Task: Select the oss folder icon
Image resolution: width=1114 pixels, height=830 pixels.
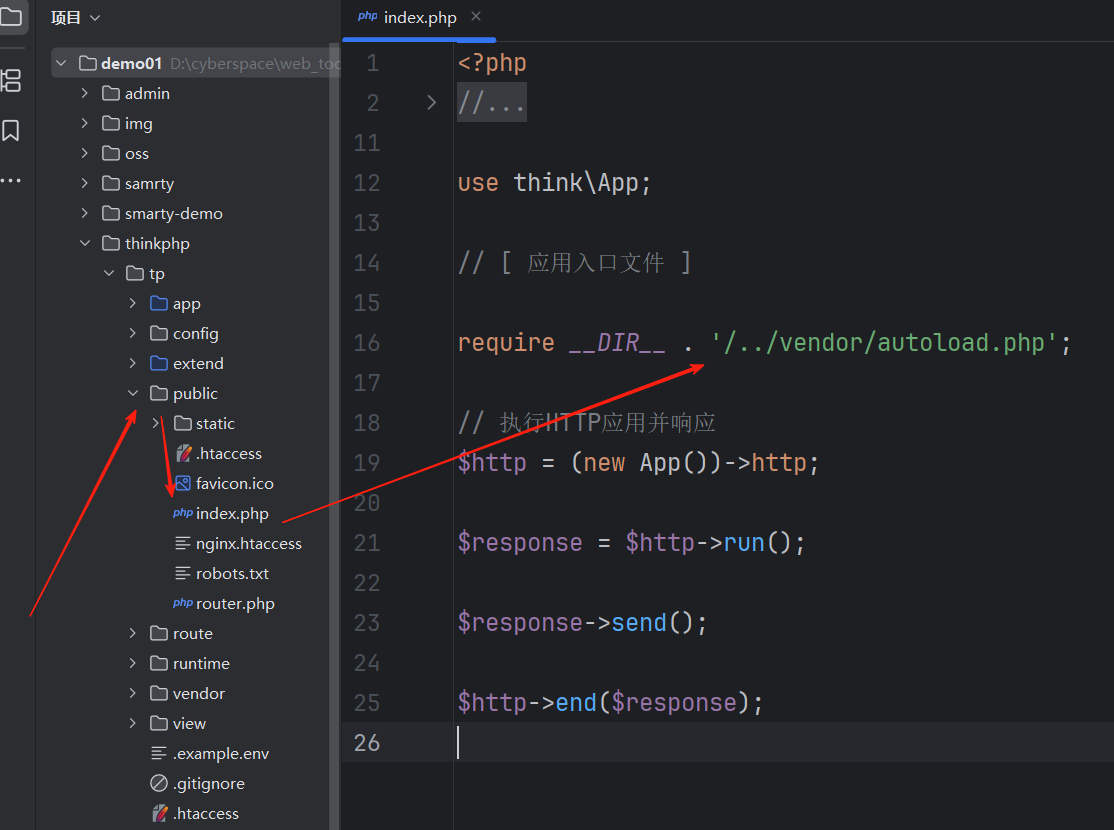Action: [x=111, y=153]
